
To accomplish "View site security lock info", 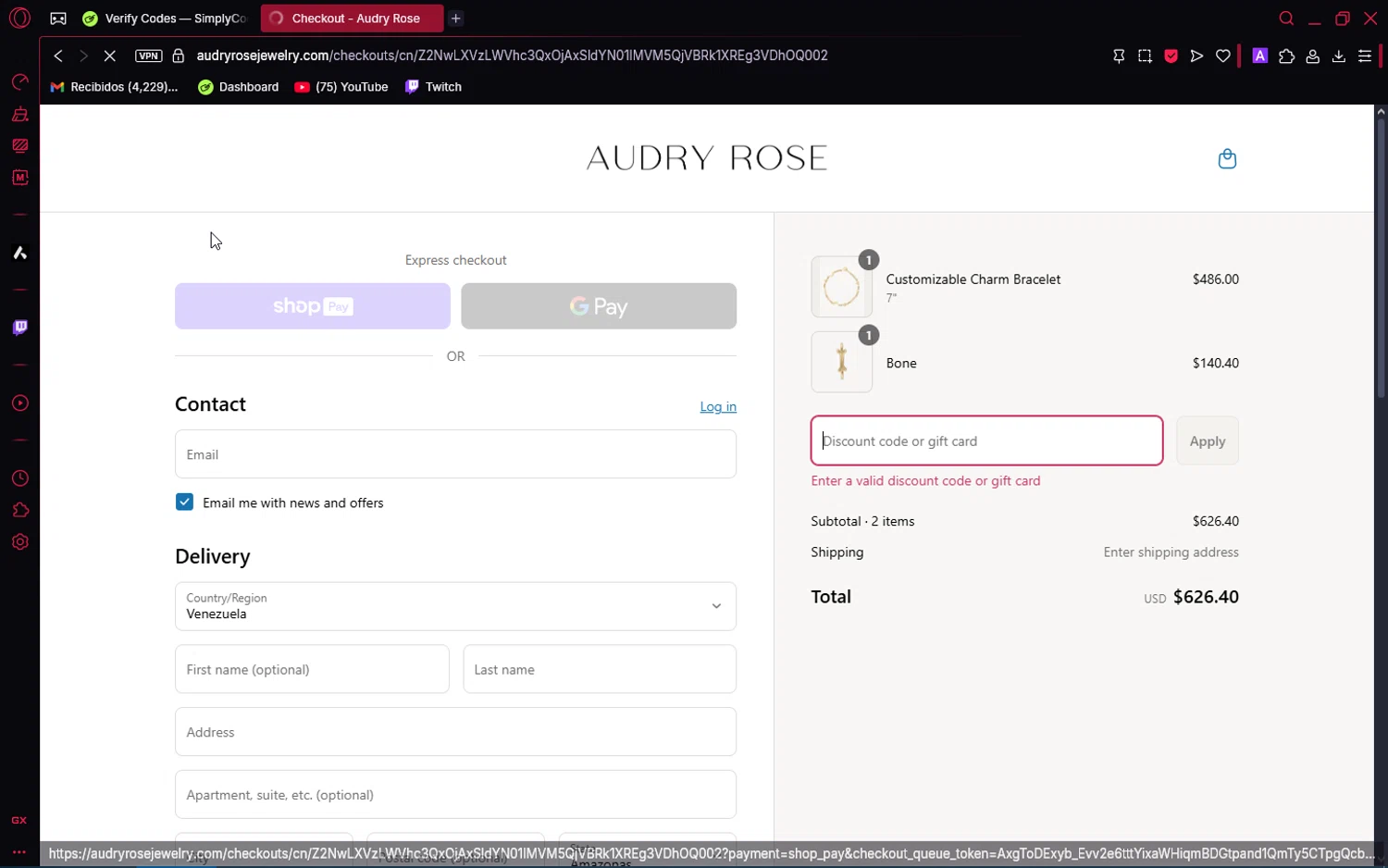I will tap(179, 56).
